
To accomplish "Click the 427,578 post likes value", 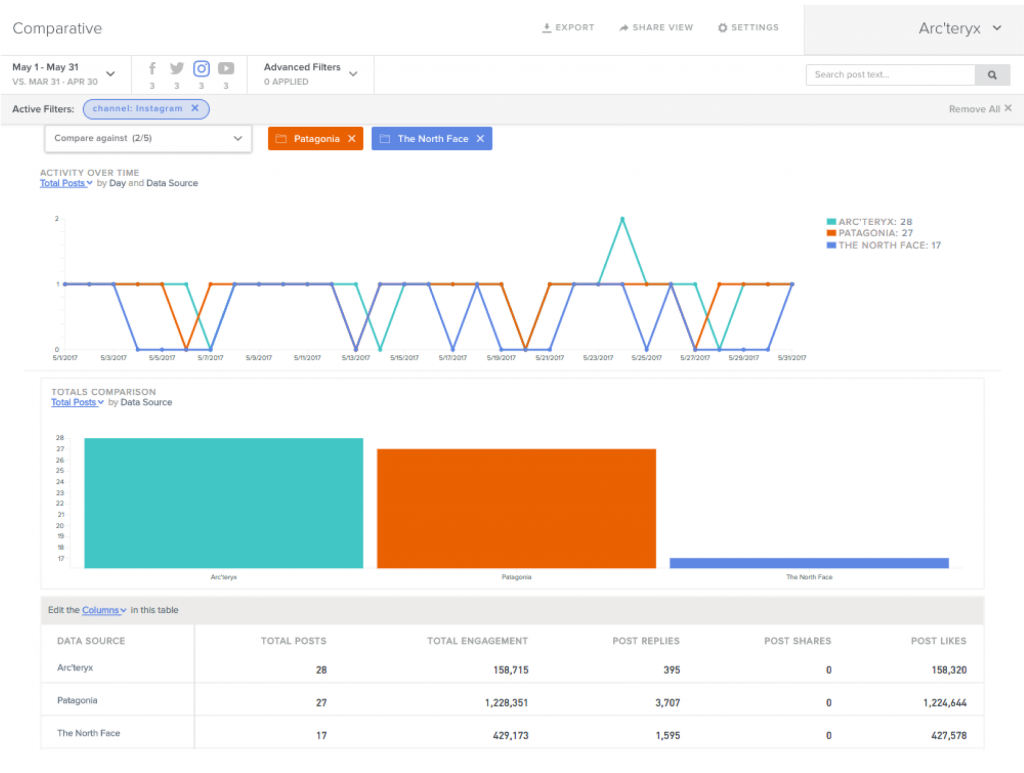I will tap(949, 736).
